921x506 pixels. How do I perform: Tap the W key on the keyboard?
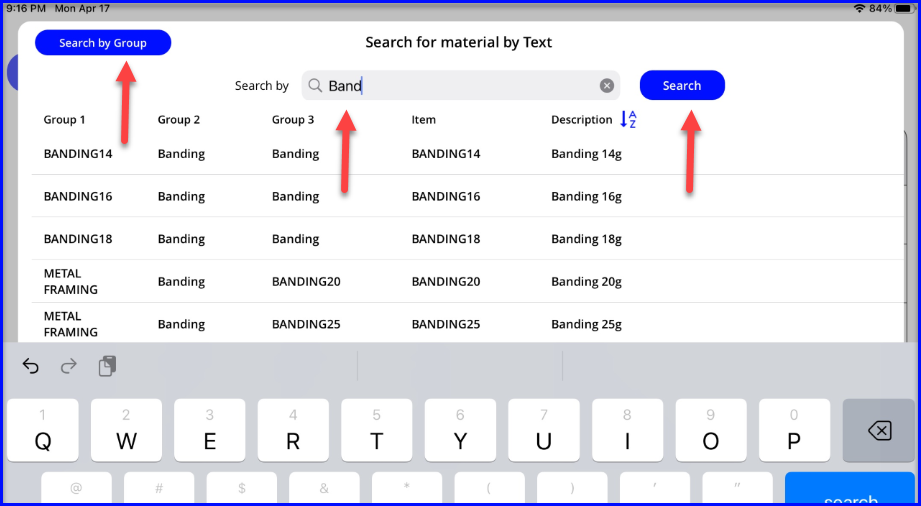click(x=126, y=430)
